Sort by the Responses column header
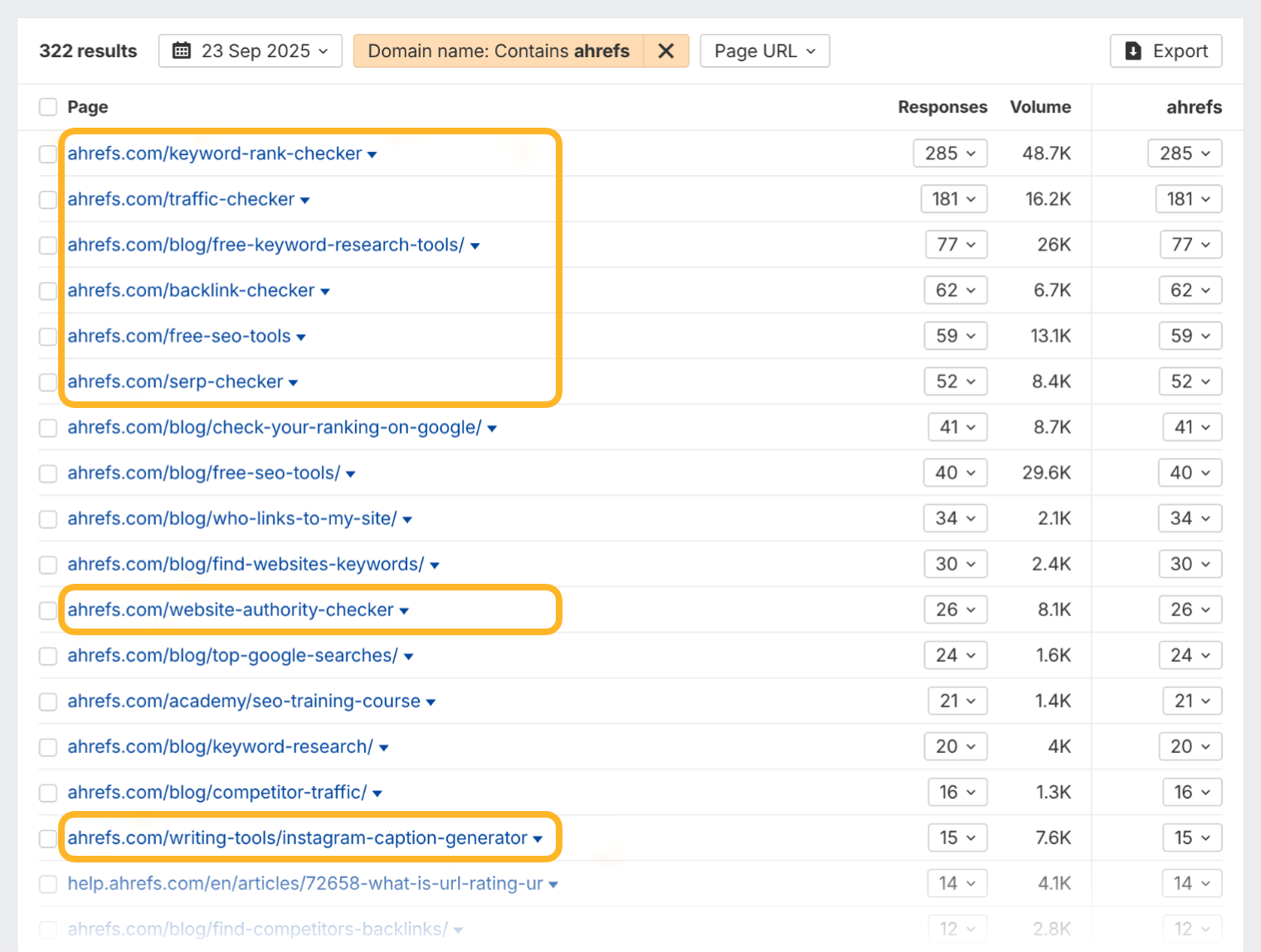 [942, 107]
